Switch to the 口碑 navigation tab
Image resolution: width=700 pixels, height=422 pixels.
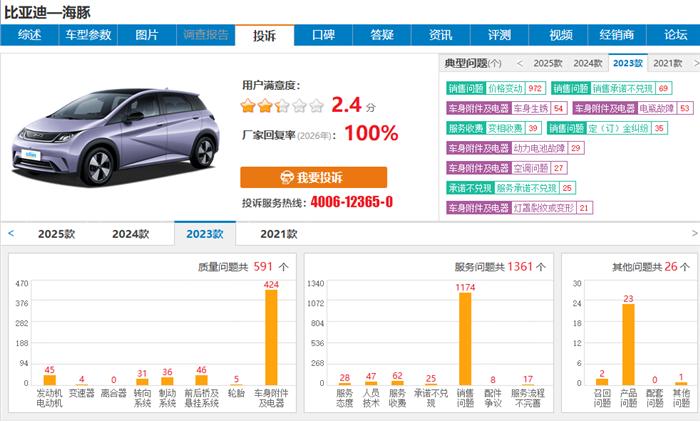322,35
